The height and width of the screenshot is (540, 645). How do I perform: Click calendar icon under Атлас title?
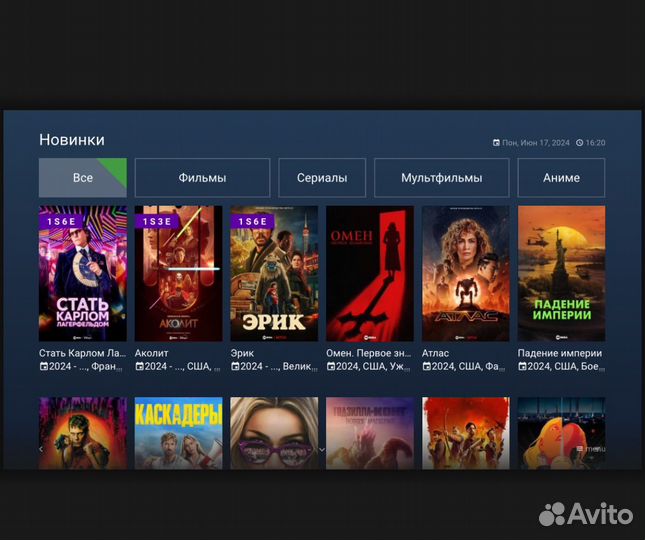tap(427, 366)
